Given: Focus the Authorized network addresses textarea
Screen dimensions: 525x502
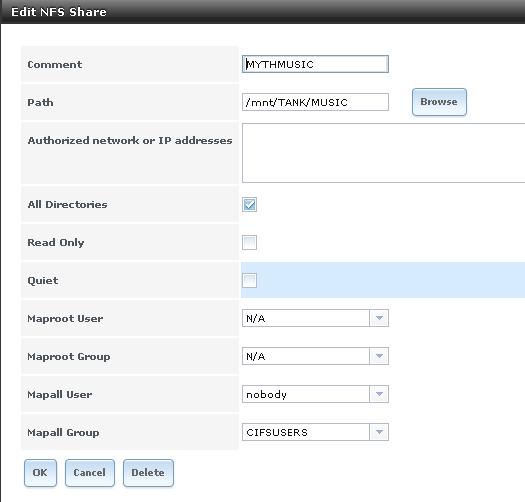Looking at the screenshot, I should 383,153.
